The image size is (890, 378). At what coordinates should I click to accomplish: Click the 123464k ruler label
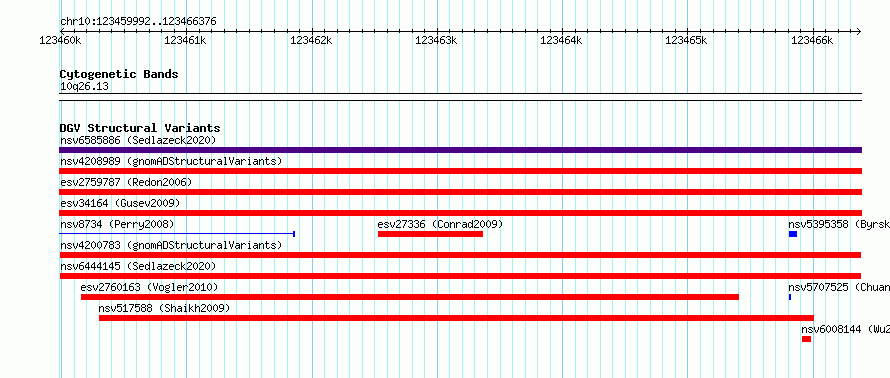561,40
